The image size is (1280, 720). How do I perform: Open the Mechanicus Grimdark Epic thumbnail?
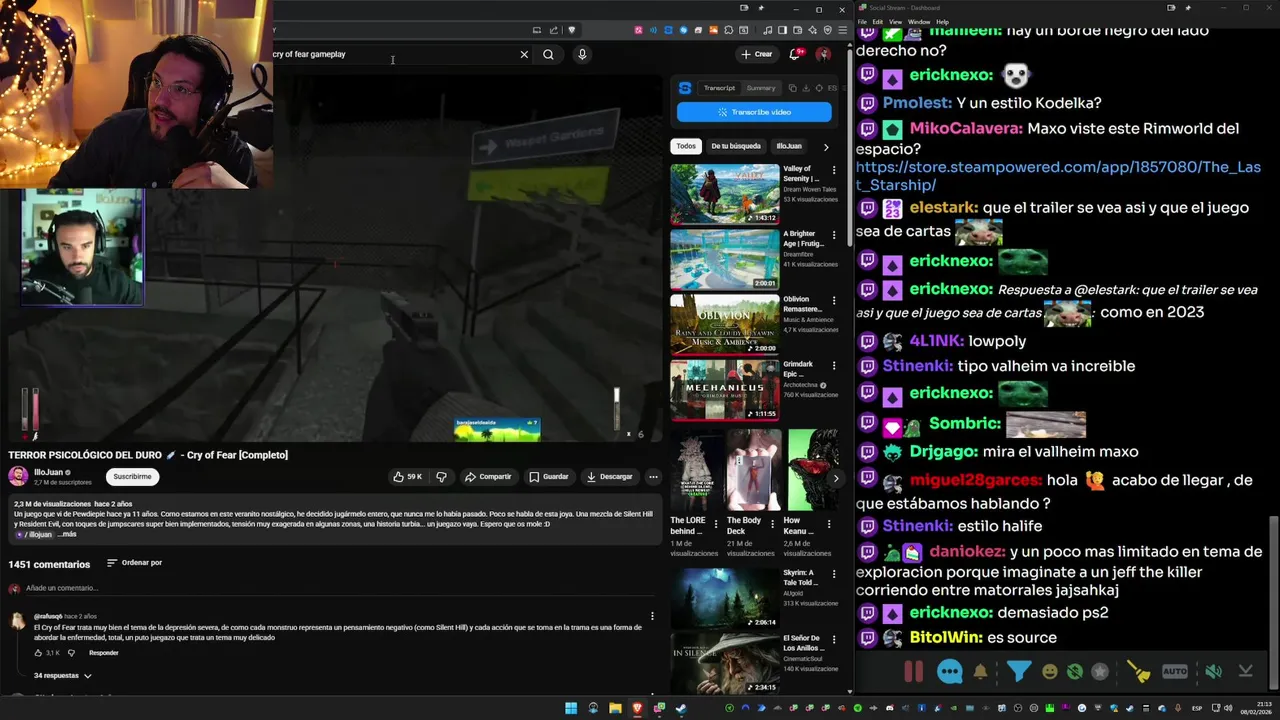[x=724, y=389]
